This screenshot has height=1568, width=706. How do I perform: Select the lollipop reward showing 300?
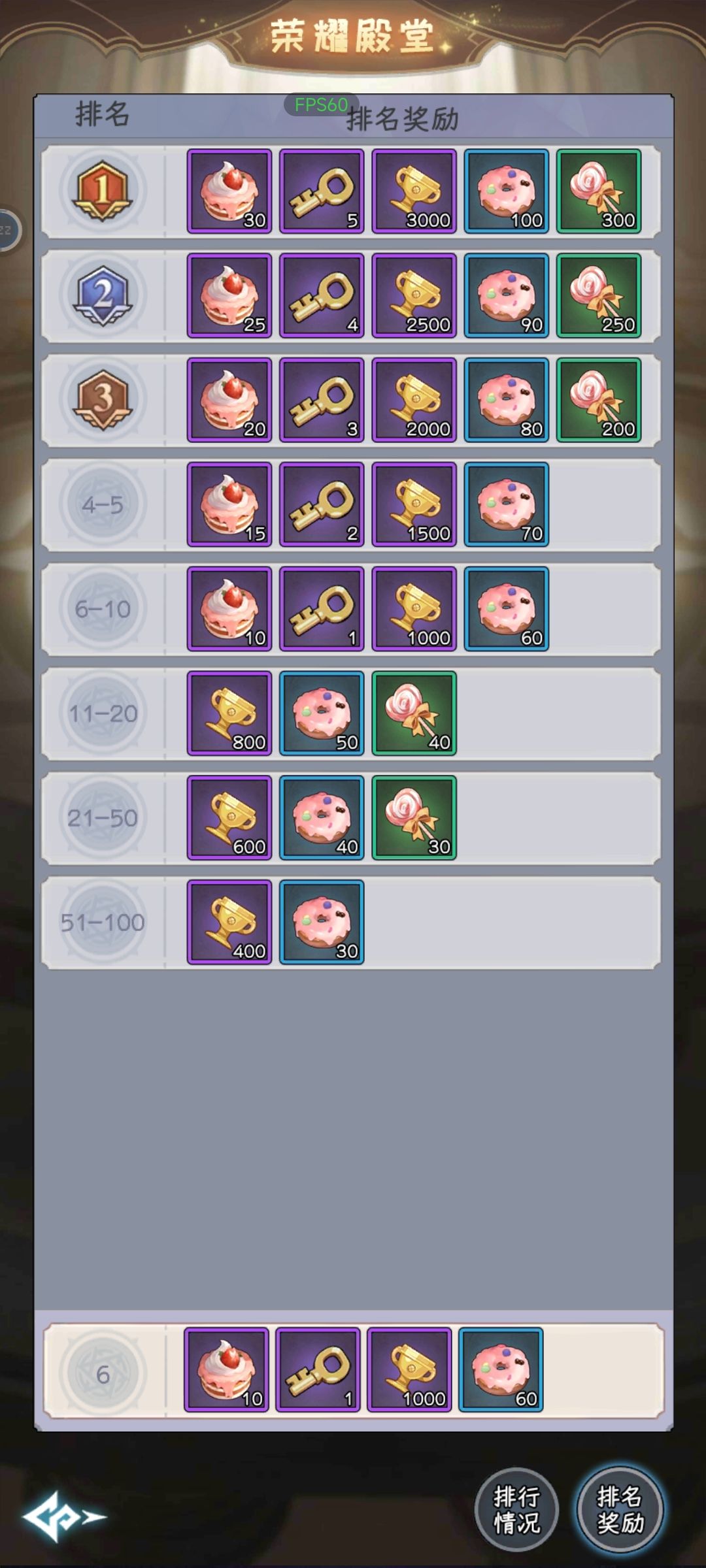[599, 191]
